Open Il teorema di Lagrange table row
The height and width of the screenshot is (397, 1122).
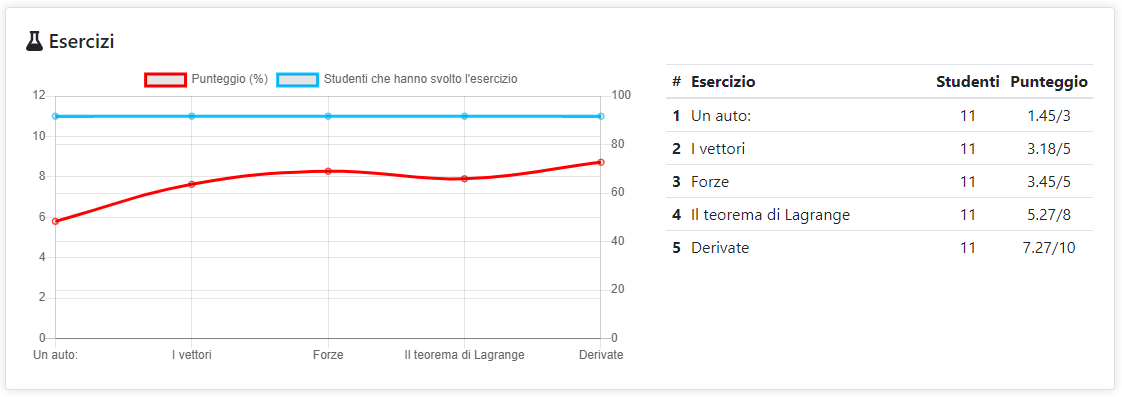[x=879, y=215]
